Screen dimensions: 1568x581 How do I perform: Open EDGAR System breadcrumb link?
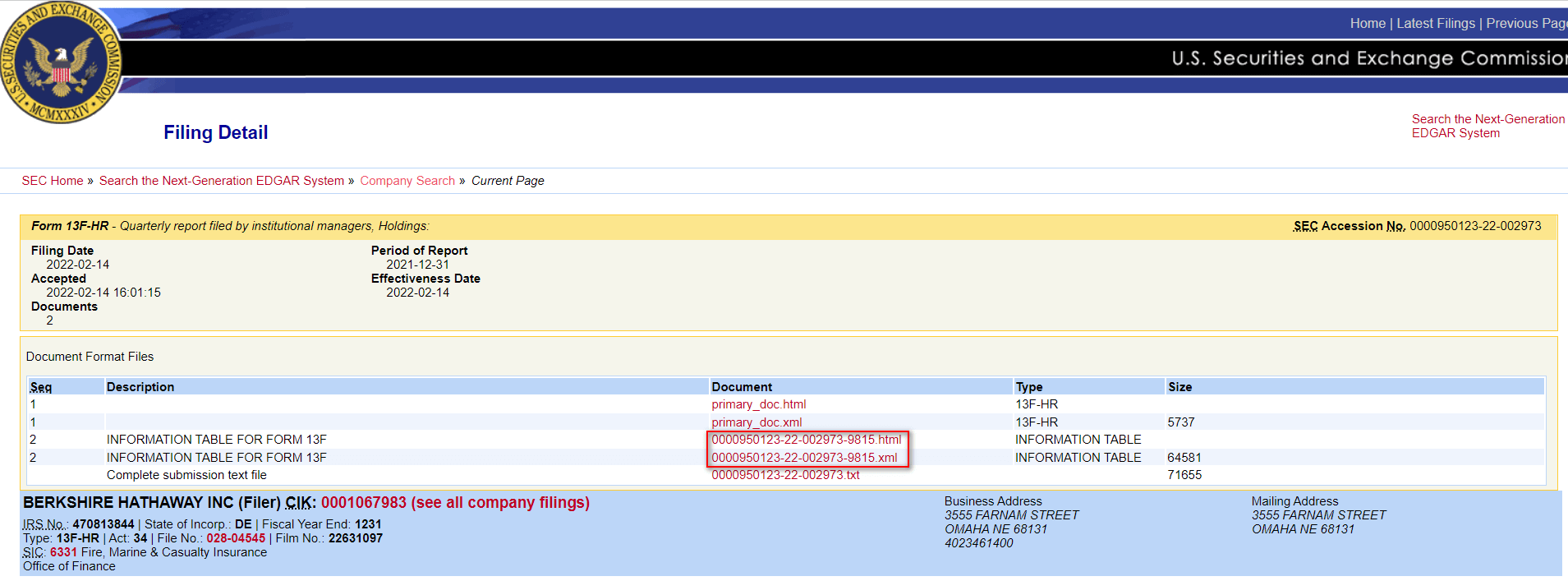pyautogui.click(x=222, y=181)
